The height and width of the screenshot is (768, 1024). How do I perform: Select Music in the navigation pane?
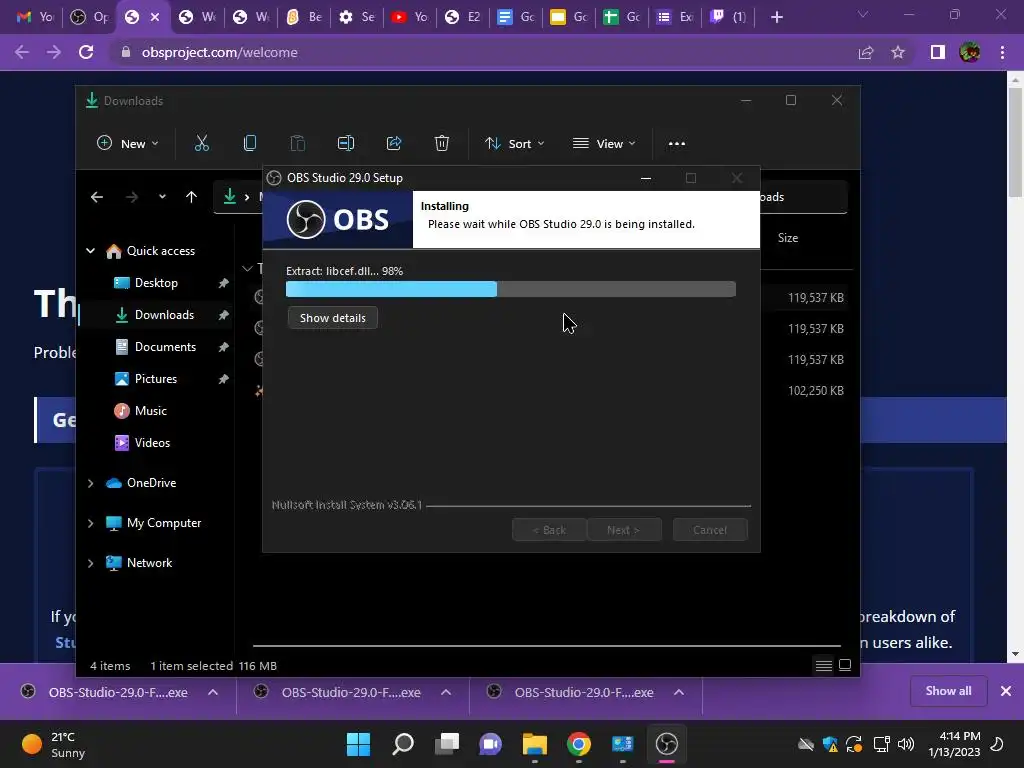[151, 411]
